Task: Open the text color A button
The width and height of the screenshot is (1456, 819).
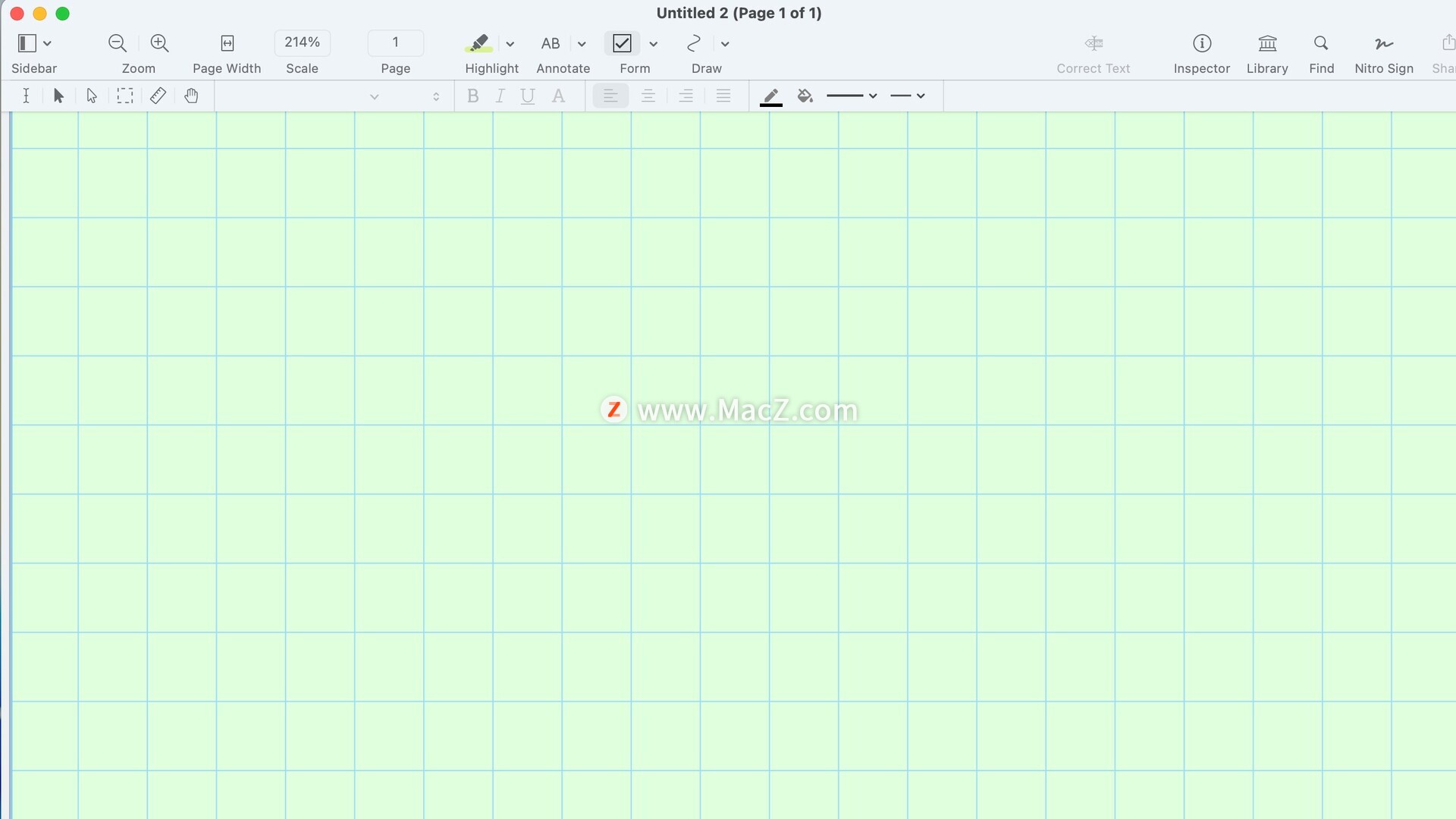Action: click(x=559, y=96)
